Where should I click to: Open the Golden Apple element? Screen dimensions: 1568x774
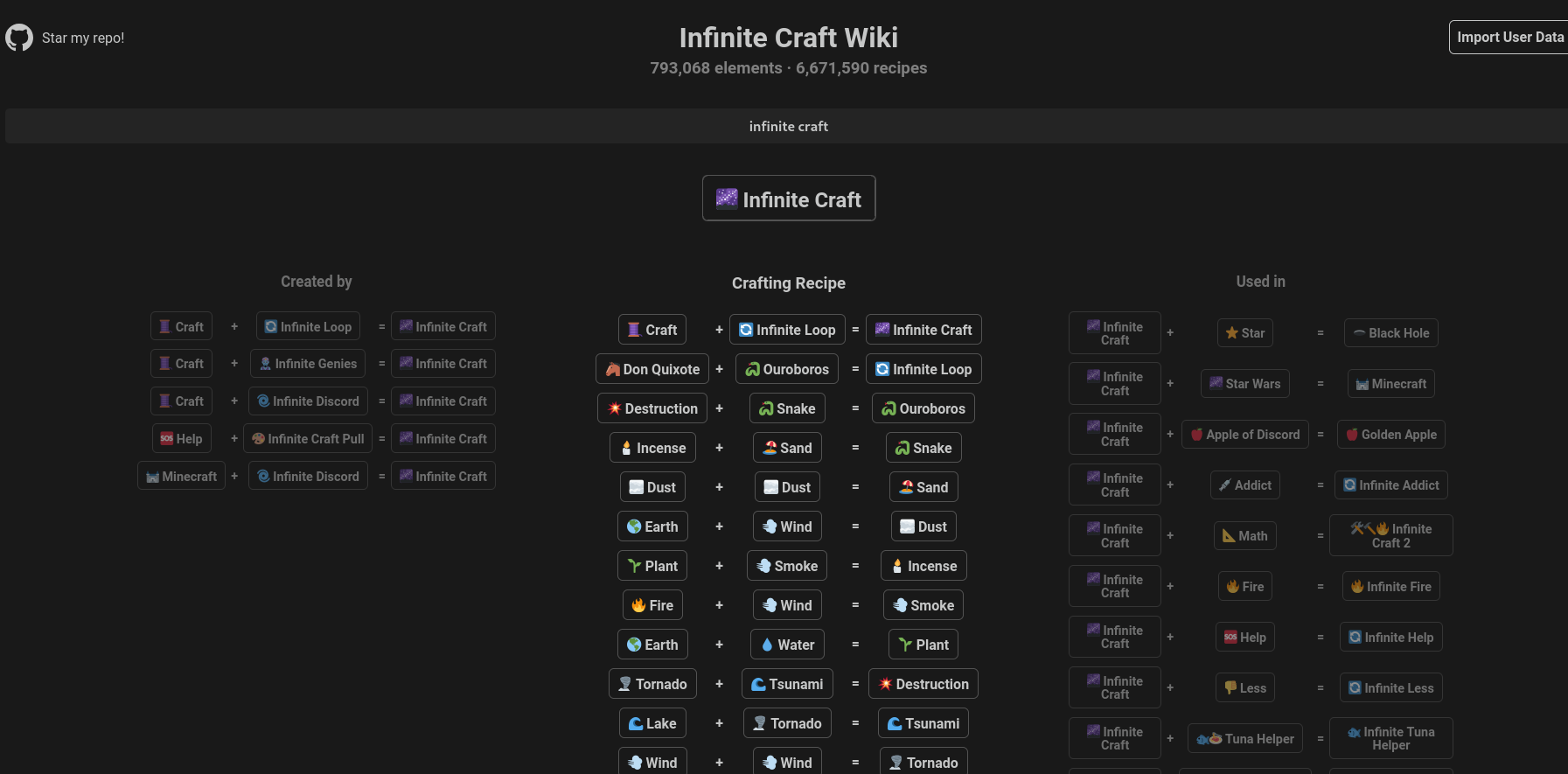coord(1390,435)
